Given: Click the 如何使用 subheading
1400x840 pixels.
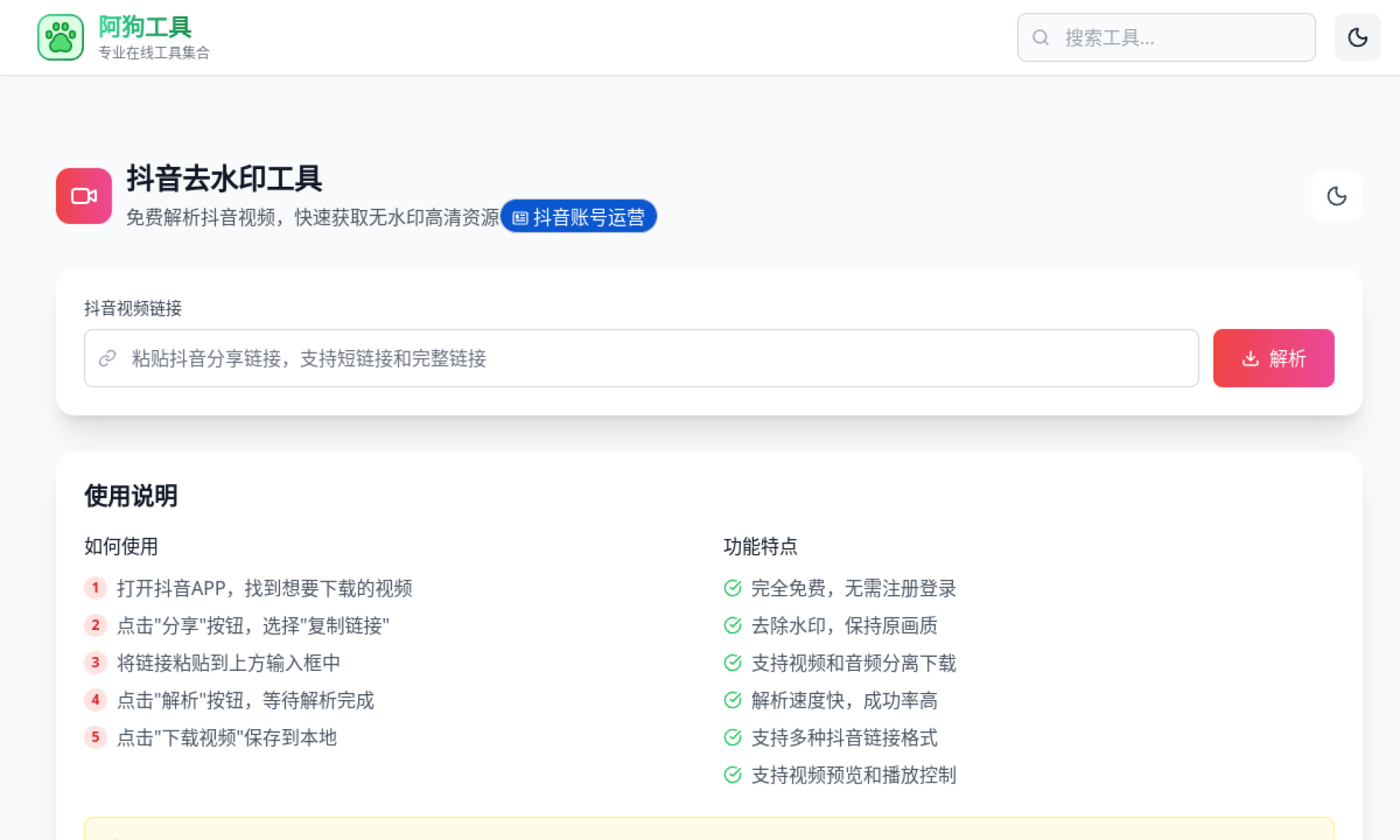Looking at the screenshot, I should point(121,546).
